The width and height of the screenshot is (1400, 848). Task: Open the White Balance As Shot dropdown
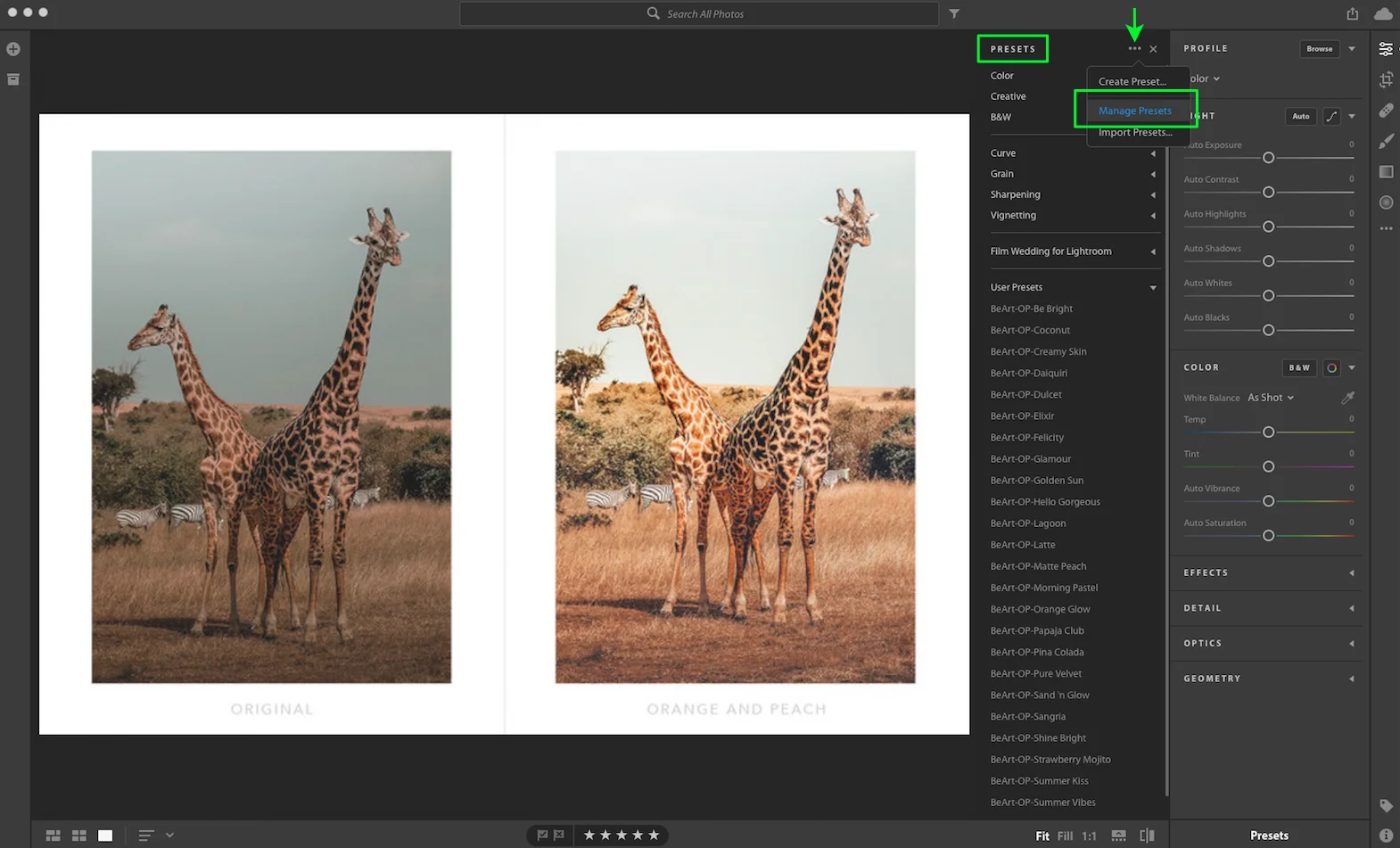pos(1271,398)
